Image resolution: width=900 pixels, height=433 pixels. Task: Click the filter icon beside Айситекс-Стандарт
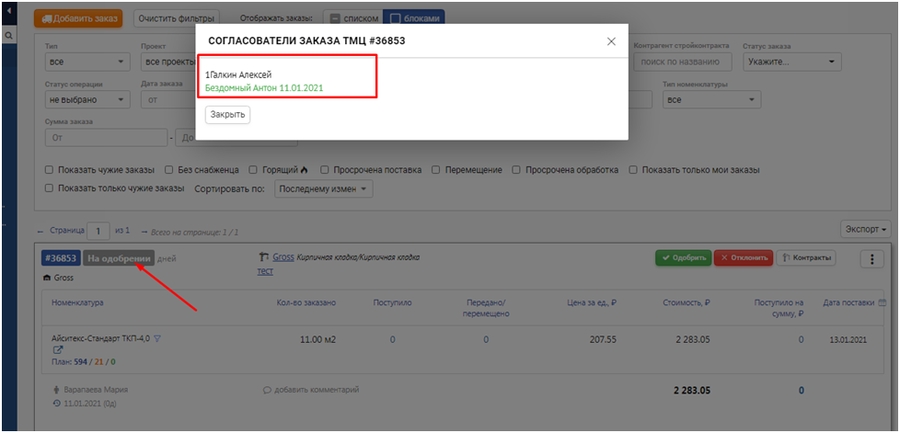[x=158, y=339]
